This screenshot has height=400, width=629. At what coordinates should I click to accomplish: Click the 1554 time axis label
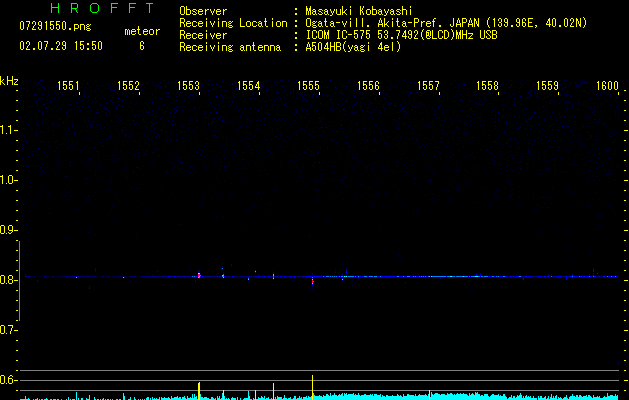coord(248,86)
